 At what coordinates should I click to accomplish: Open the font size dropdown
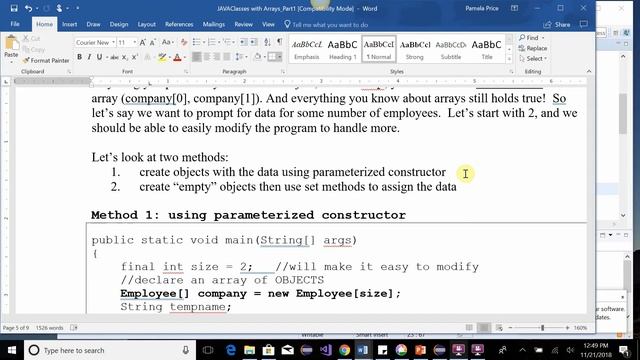[135, 42]
